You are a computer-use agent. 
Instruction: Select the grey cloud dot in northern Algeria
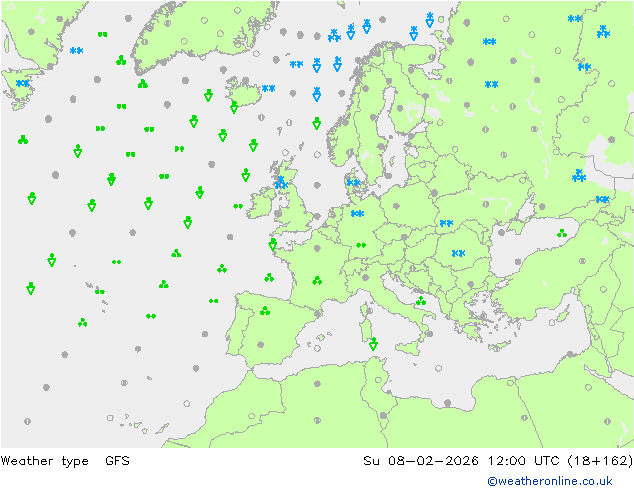pos(317,383)
